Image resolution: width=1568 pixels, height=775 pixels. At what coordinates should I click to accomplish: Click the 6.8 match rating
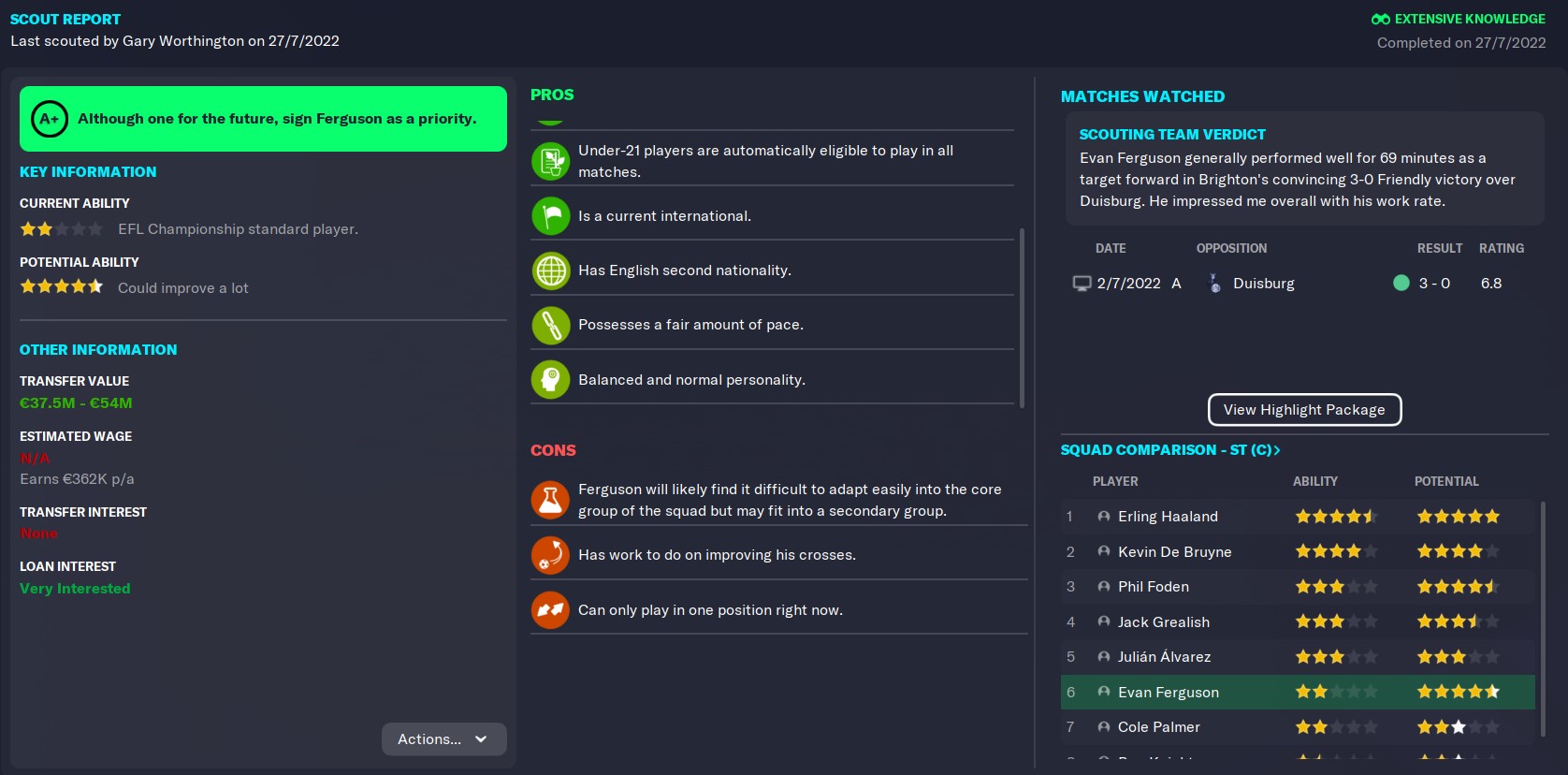1491,283
